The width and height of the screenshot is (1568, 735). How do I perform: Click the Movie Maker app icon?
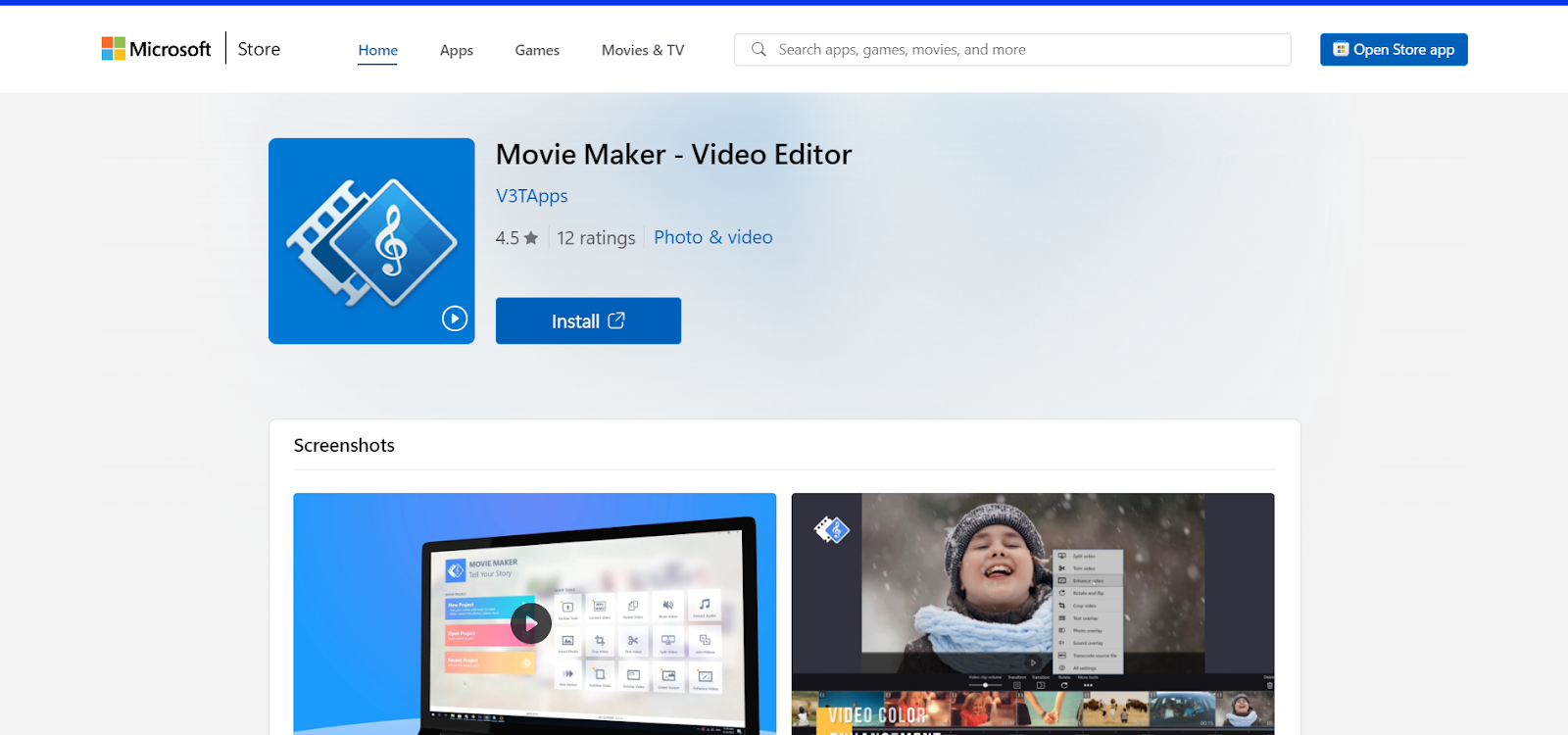tap(371, 241)
